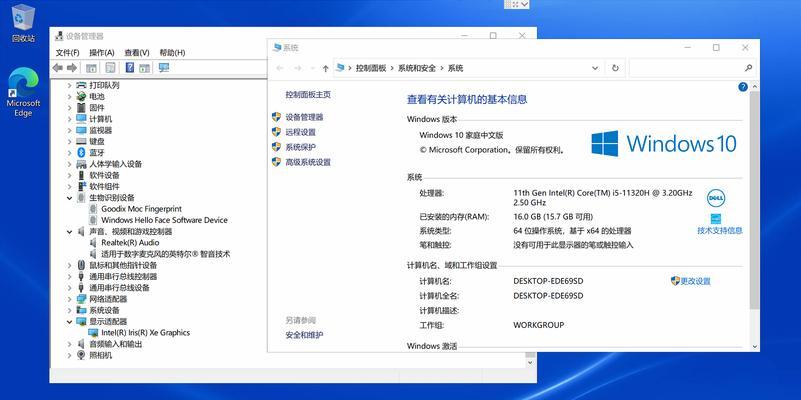Click the System window vertical scrollbar

[755, 199]
